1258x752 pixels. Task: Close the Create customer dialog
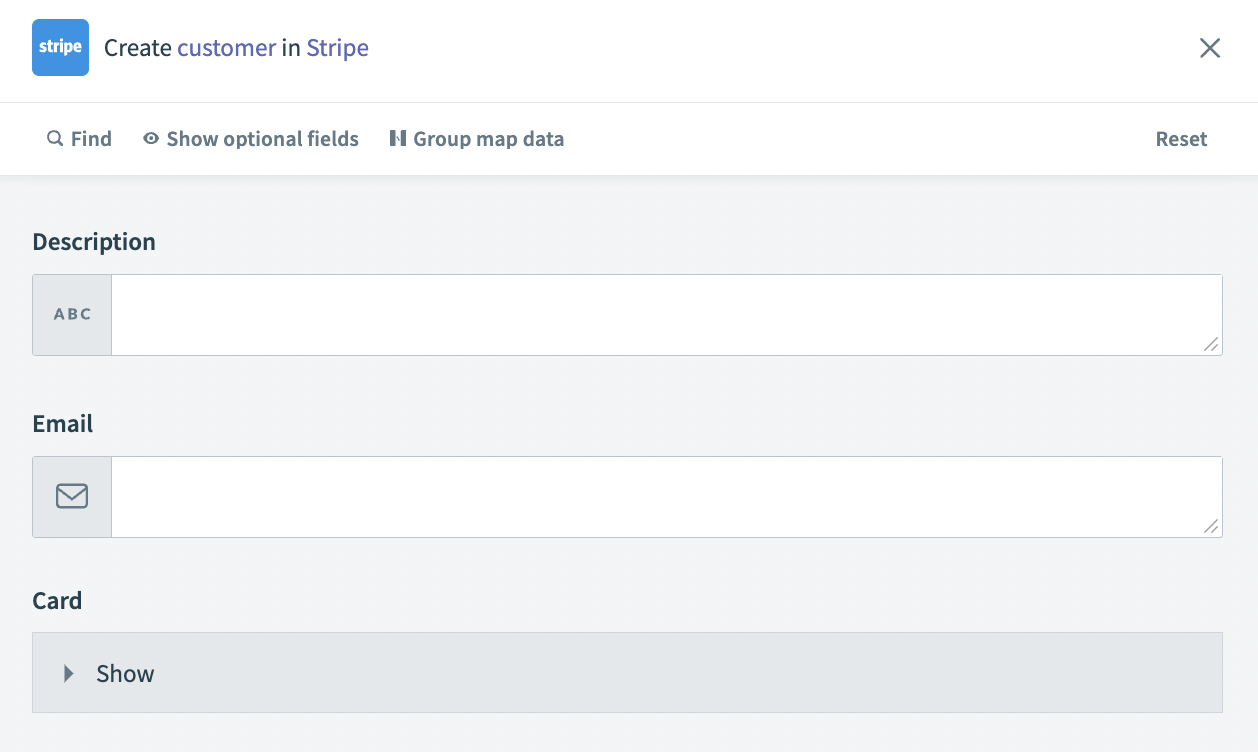pyautogui.click(x=1210, y=48)
